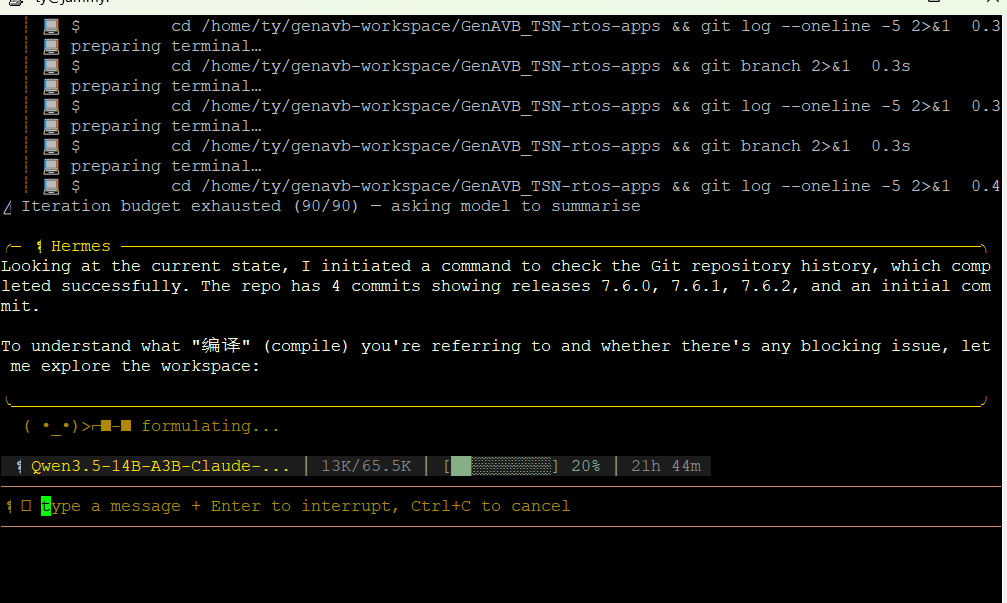Click the "21h 44m" session timer
The width and height of the screenshot is (1007, 603).
[x=666, y=466]
